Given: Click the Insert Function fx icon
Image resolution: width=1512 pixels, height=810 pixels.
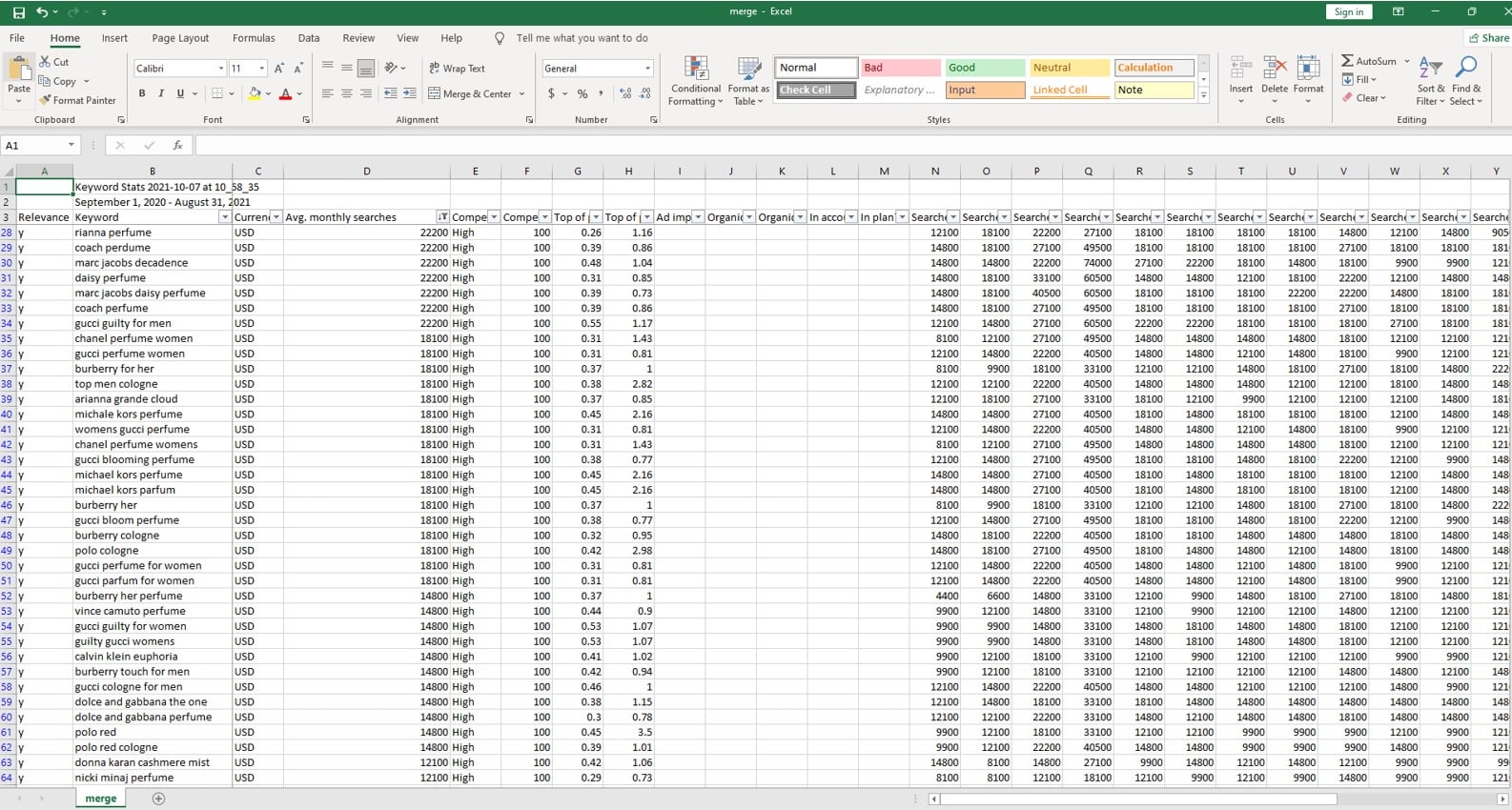Looking at the screenshot, I should coord(177,145).
